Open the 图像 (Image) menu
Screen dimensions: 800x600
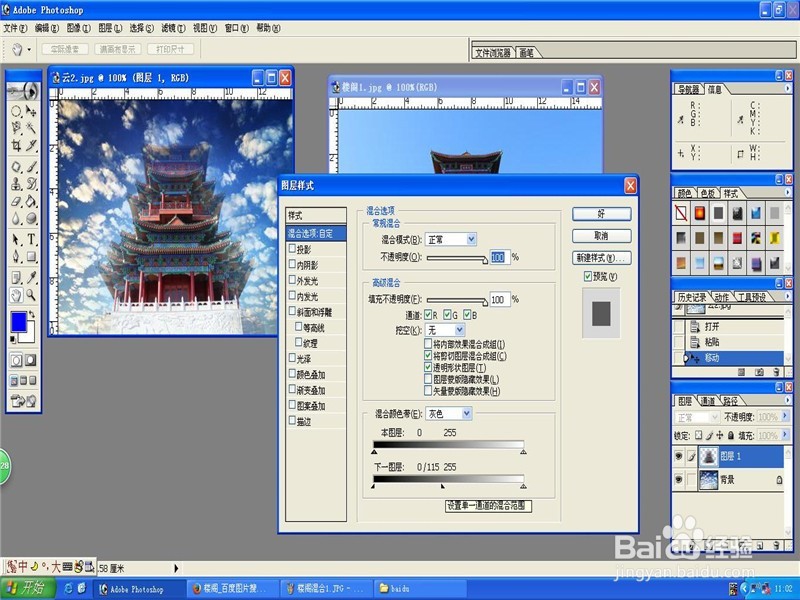[x=79, y=28]
